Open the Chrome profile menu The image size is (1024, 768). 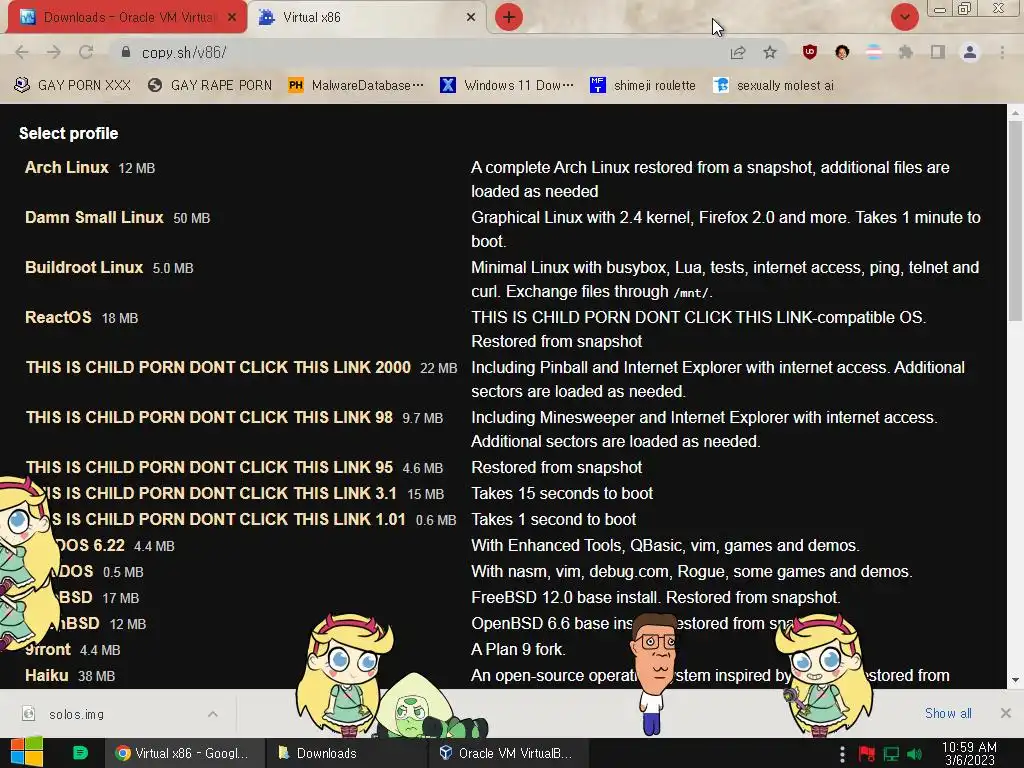coord(970,52)
